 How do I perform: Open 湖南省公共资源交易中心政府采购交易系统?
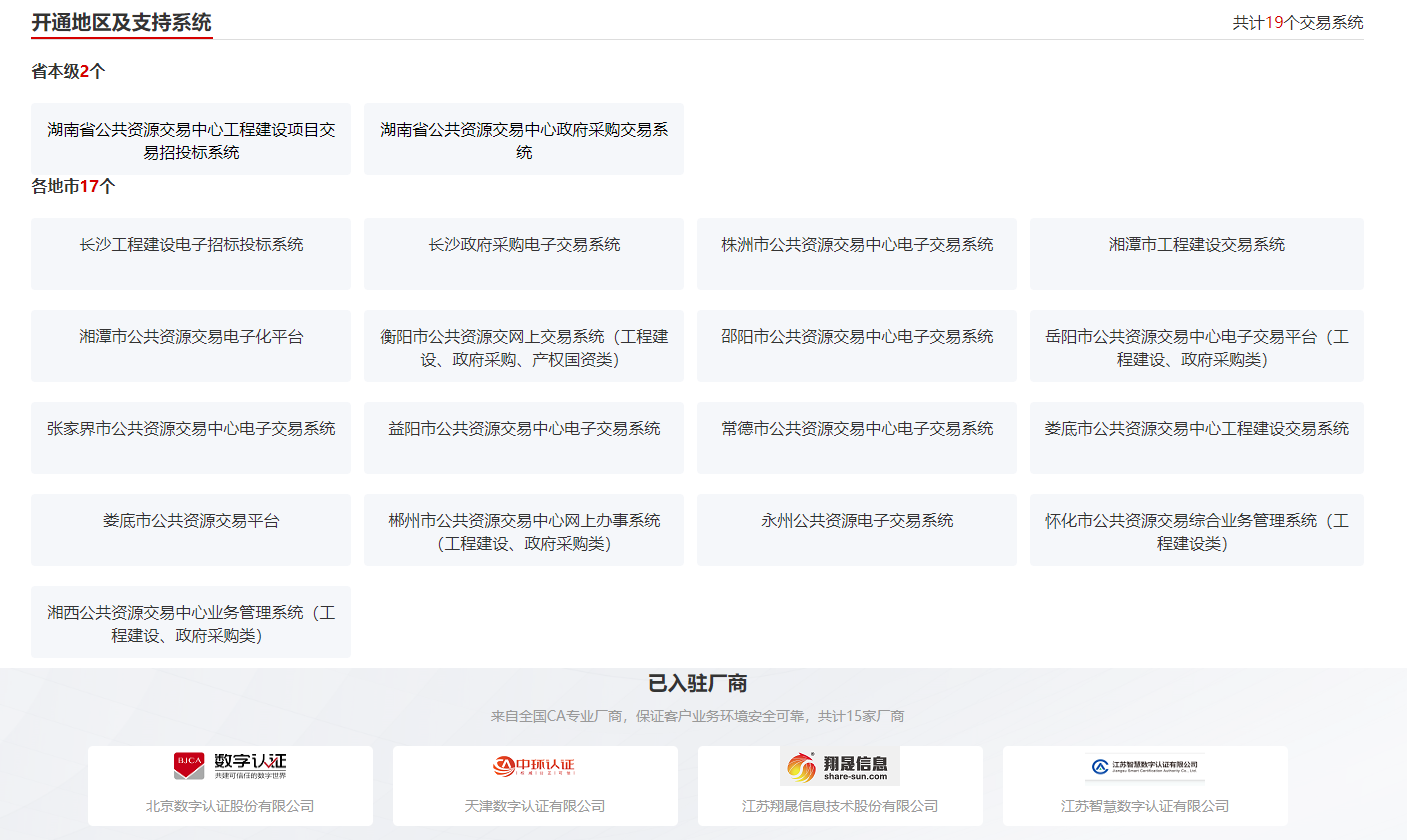[524, 140]
